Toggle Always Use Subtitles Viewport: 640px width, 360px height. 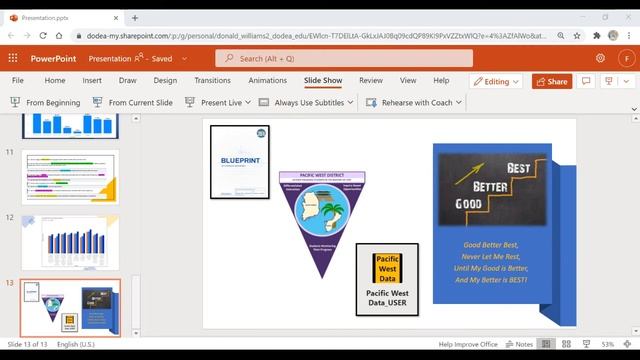pos(302,102)
